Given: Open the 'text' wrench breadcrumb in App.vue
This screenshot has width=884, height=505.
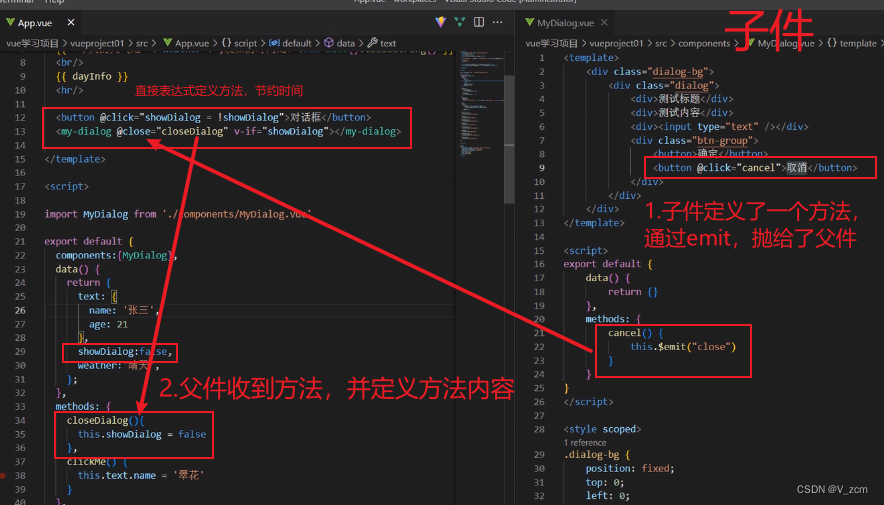Looking at the screenshot, I should pos(382,43).
